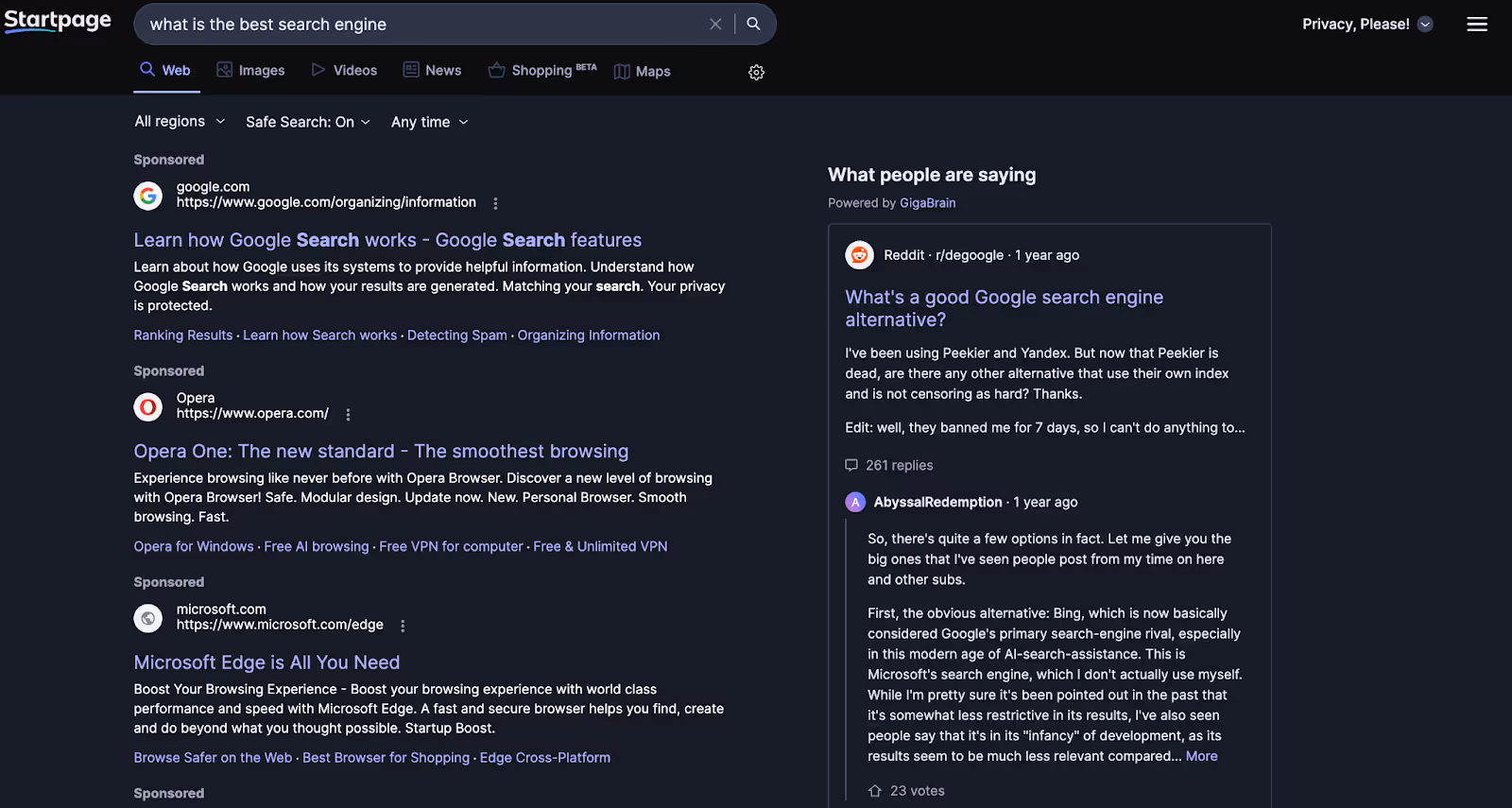Click the 23 votes text
The width and height of the screenshot is (1512, 808).
point(917,791)
